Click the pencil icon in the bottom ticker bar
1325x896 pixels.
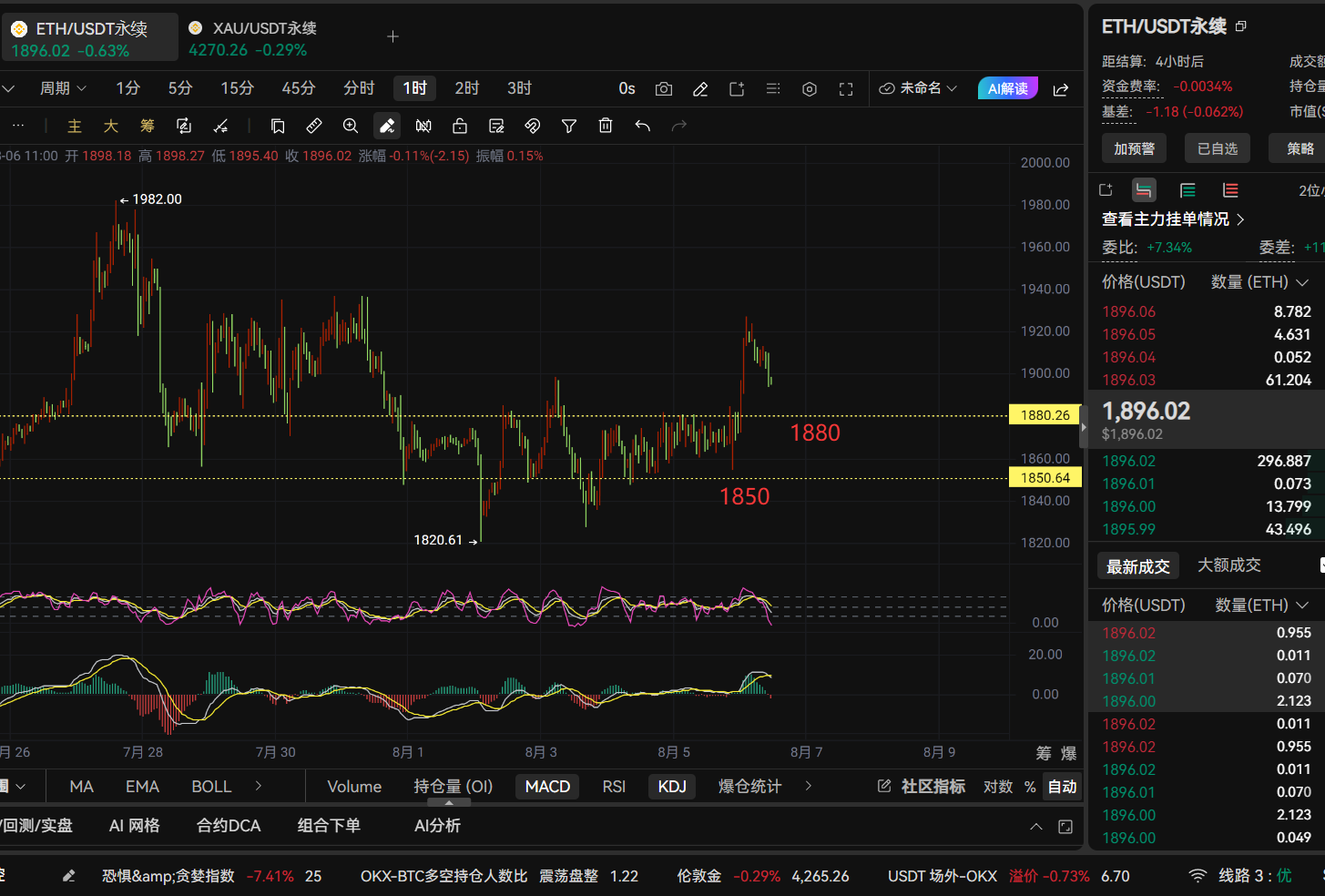[69, 876]
